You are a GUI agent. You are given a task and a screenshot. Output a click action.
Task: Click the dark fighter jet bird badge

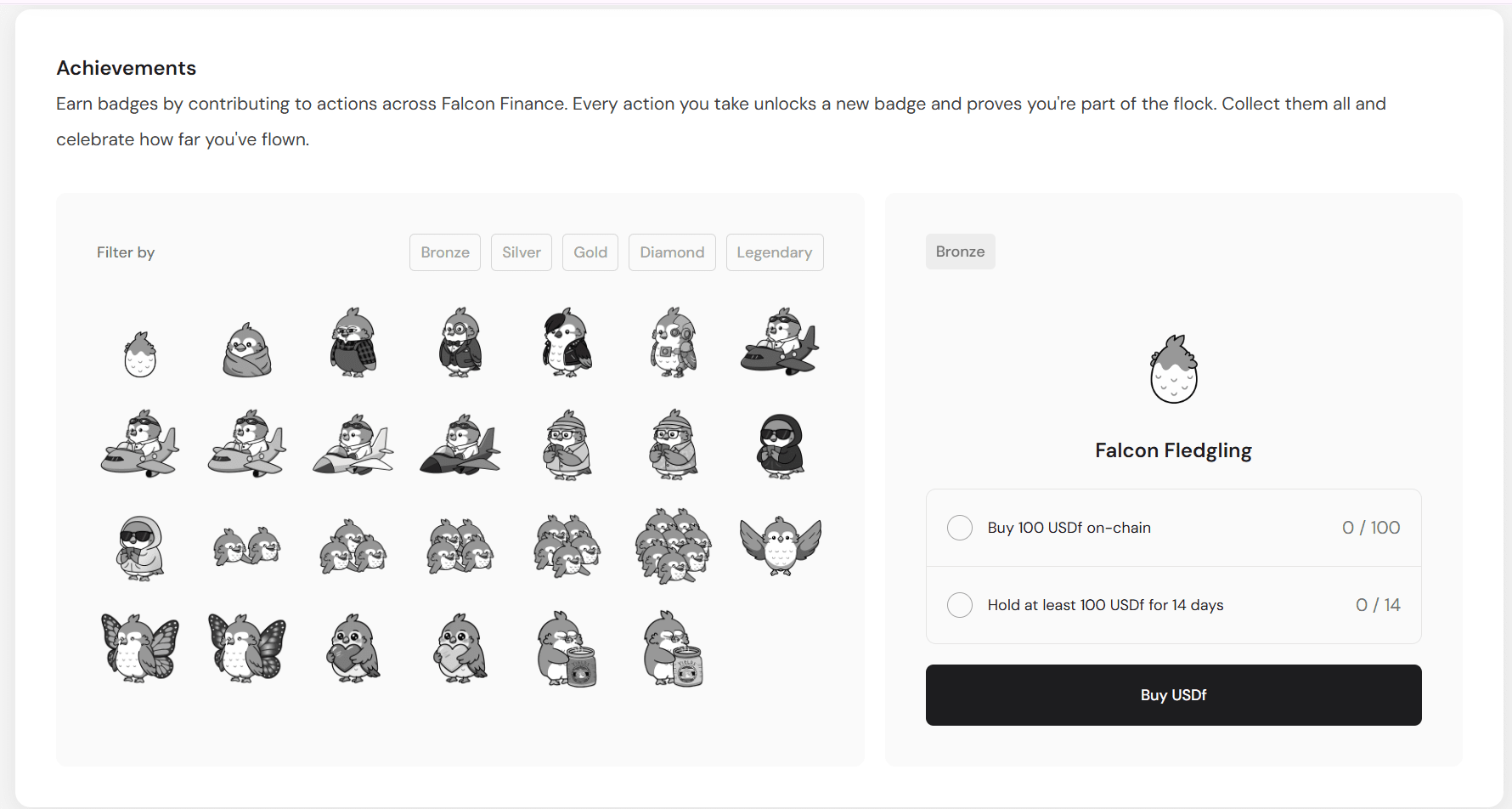point(460,445)
